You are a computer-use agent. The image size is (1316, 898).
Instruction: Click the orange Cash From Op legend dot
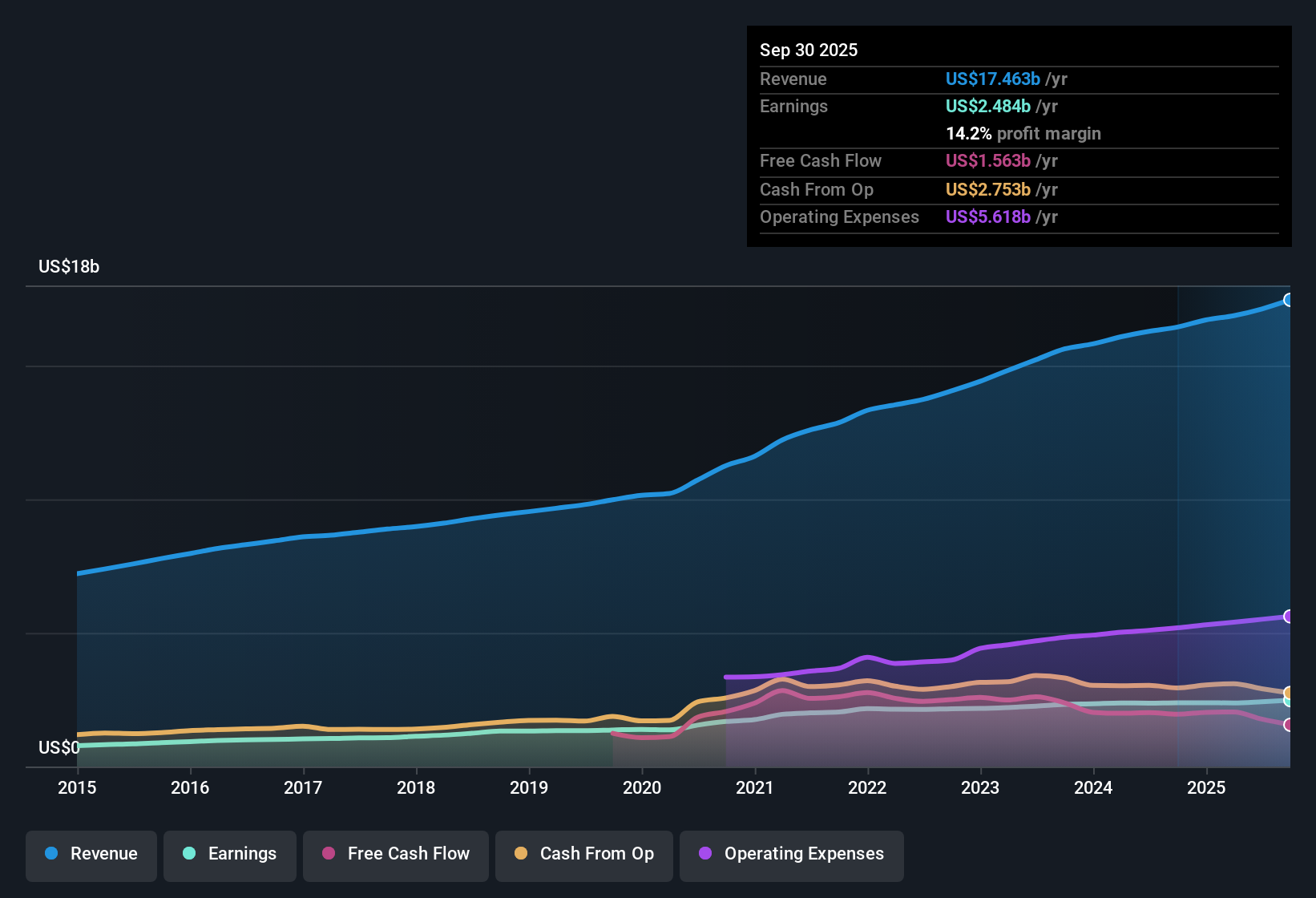click(x=520, y=854)
